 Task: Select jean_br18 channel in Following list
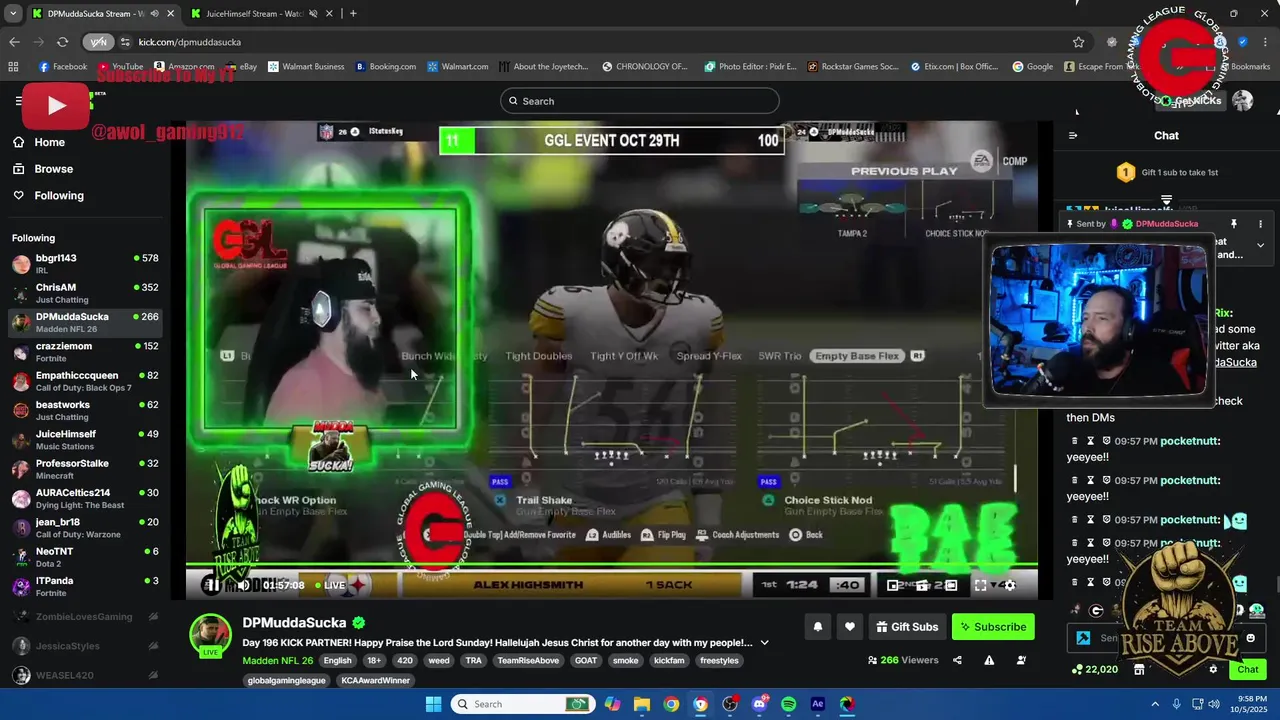pyautogui.click(x=85, y=528)
